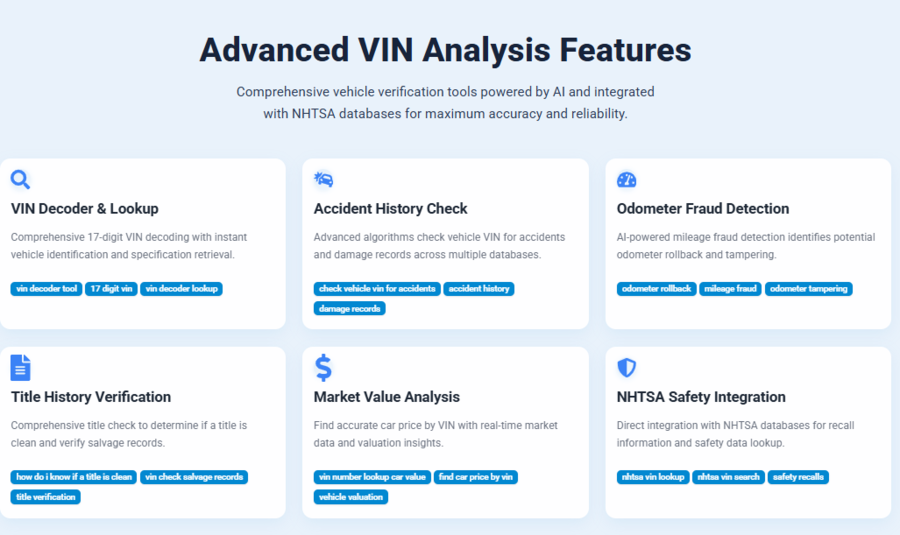Screen dimensions: 900x535
Task: Select the '17 digit vin' tag
Action: pos(111,289)
